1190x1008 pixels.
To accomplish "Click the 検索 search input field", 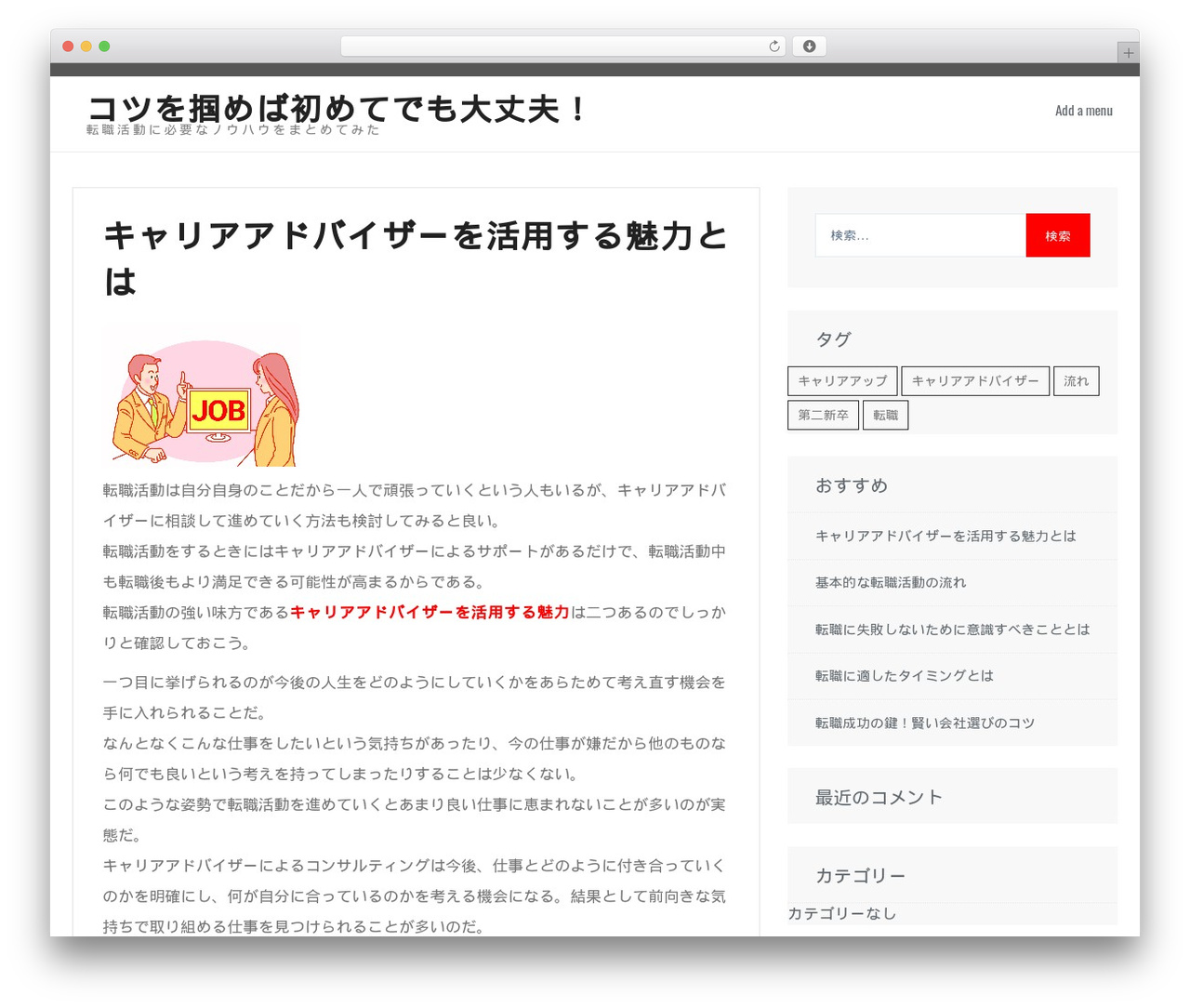I will tap(920, 235).
